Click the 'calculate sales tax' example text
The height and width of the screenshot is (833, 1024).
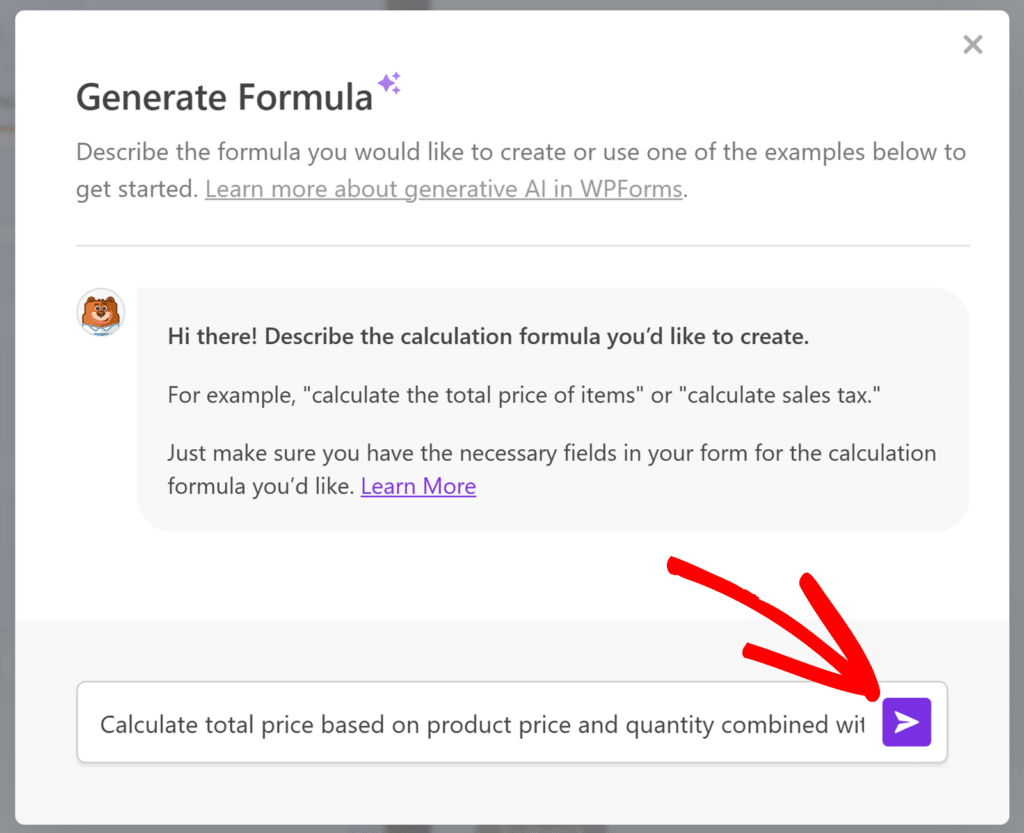coord(780,395)
